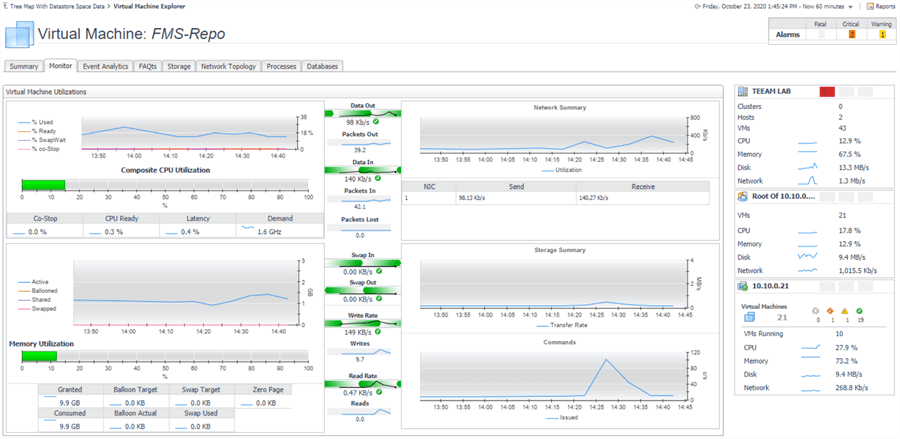Switch to the Summary tab
Screen dimensions: 900x439
click(24, 67)
